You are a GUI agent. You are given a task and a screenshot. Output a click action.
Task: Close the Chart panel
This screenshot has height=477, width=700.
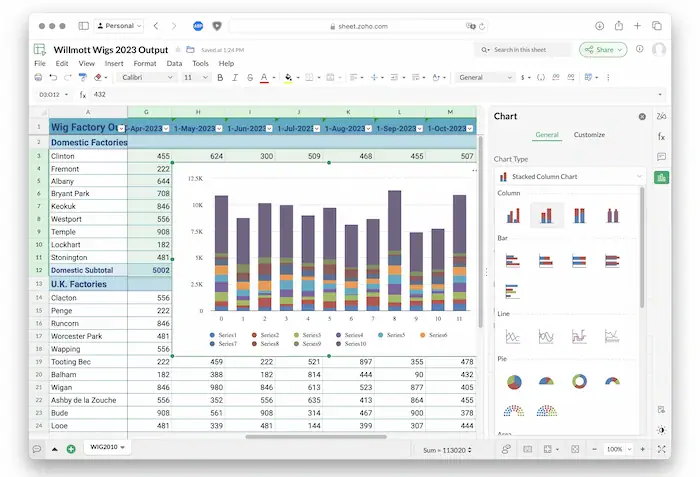[x=642, y=117]
